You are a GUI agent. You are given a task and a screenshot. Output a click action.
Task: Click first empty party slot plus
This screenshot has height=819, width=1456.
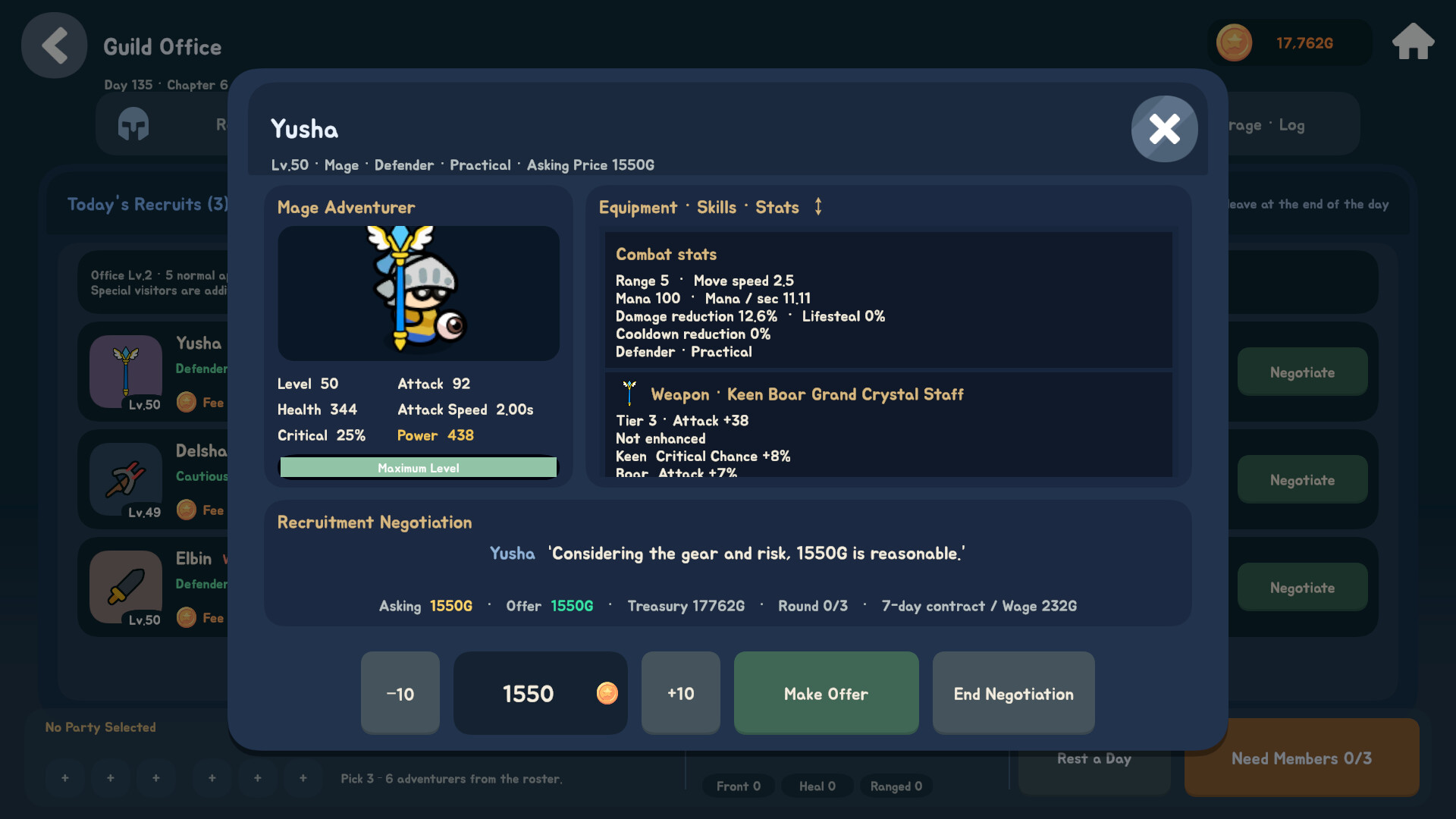(x=65, y=778)
